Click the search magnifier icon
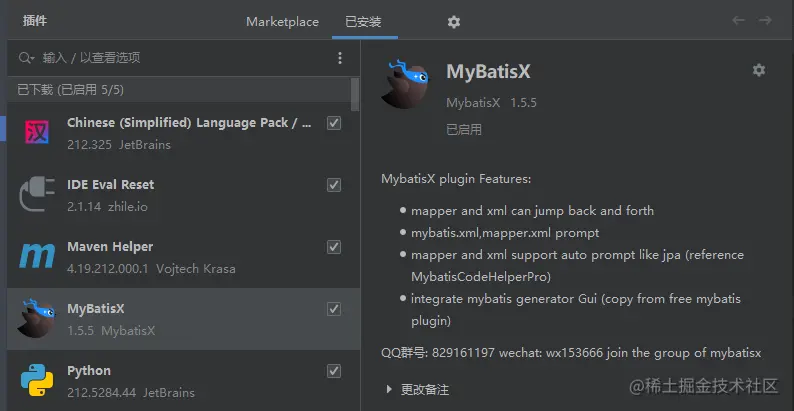The width and height of the screenshot is (794, 411). (25, 58)
